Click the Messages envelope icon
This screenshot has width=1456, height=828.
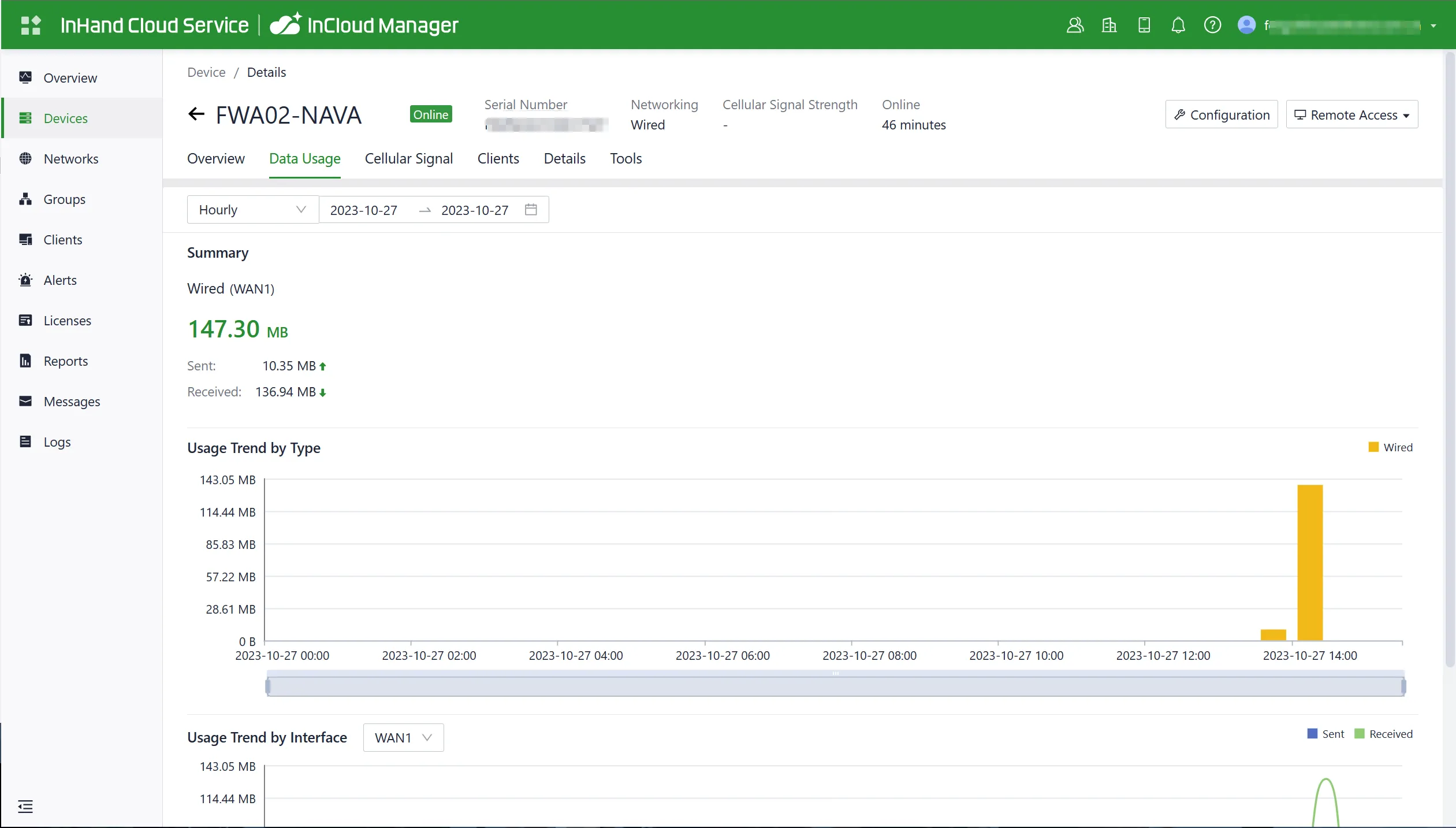click(x=25, y=401)
